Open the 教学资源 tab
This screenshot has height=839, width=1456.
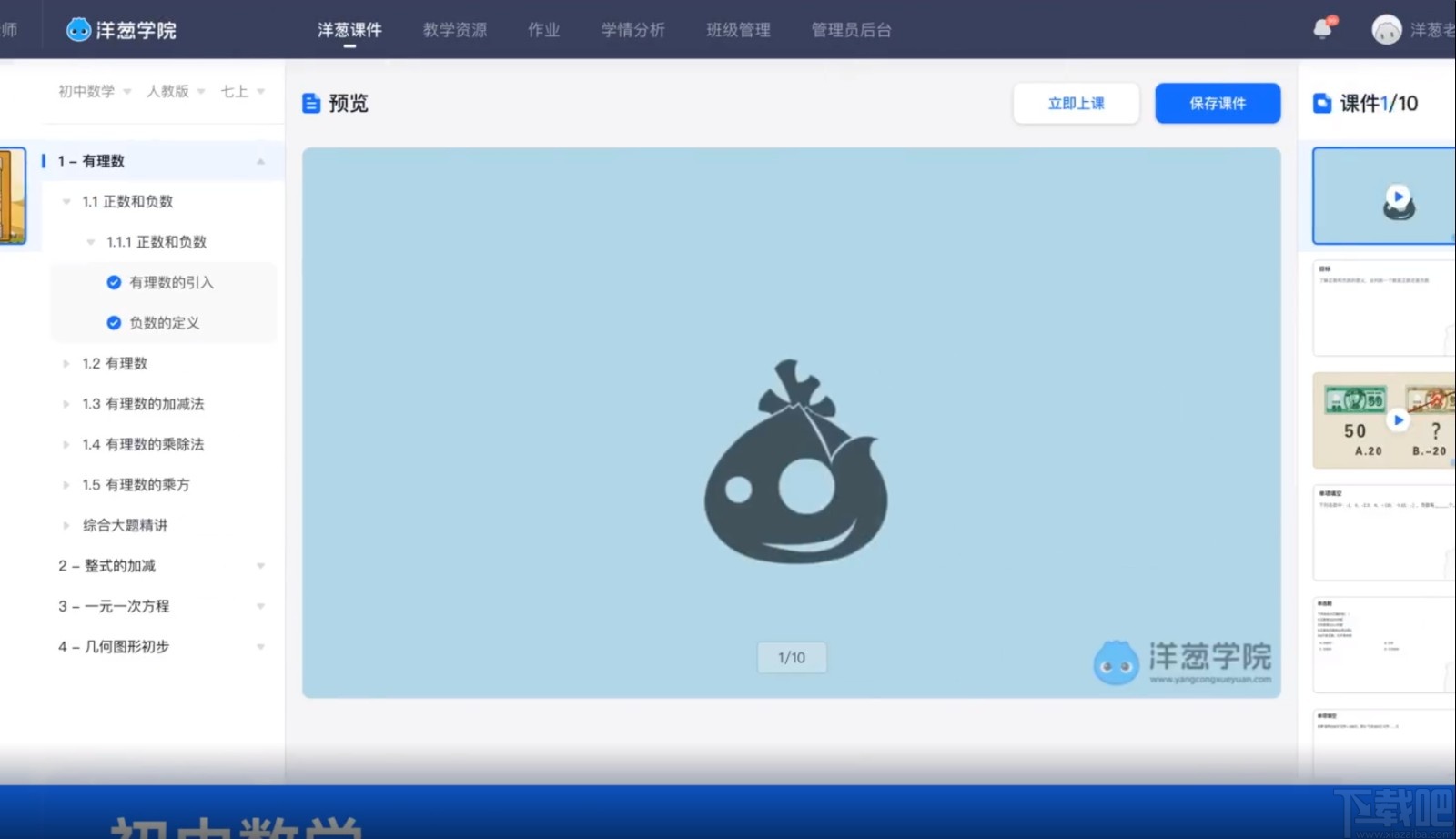[x=455, y=30]
